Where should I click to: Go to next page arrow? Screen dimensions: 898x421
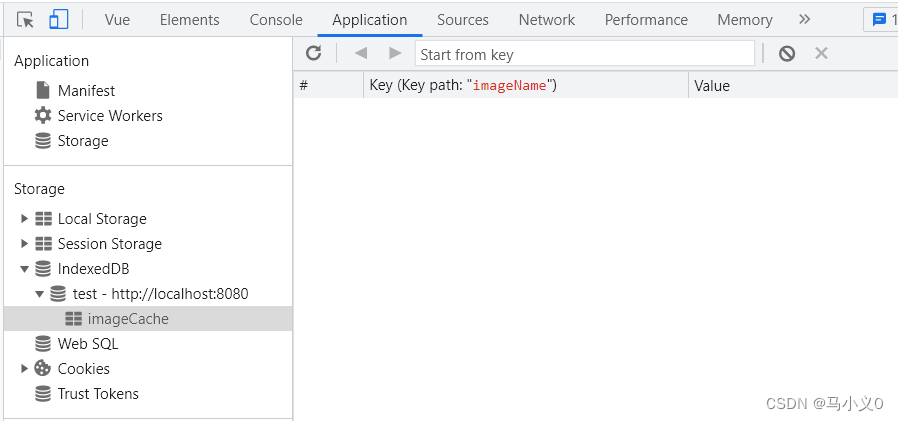coord(395,53)
